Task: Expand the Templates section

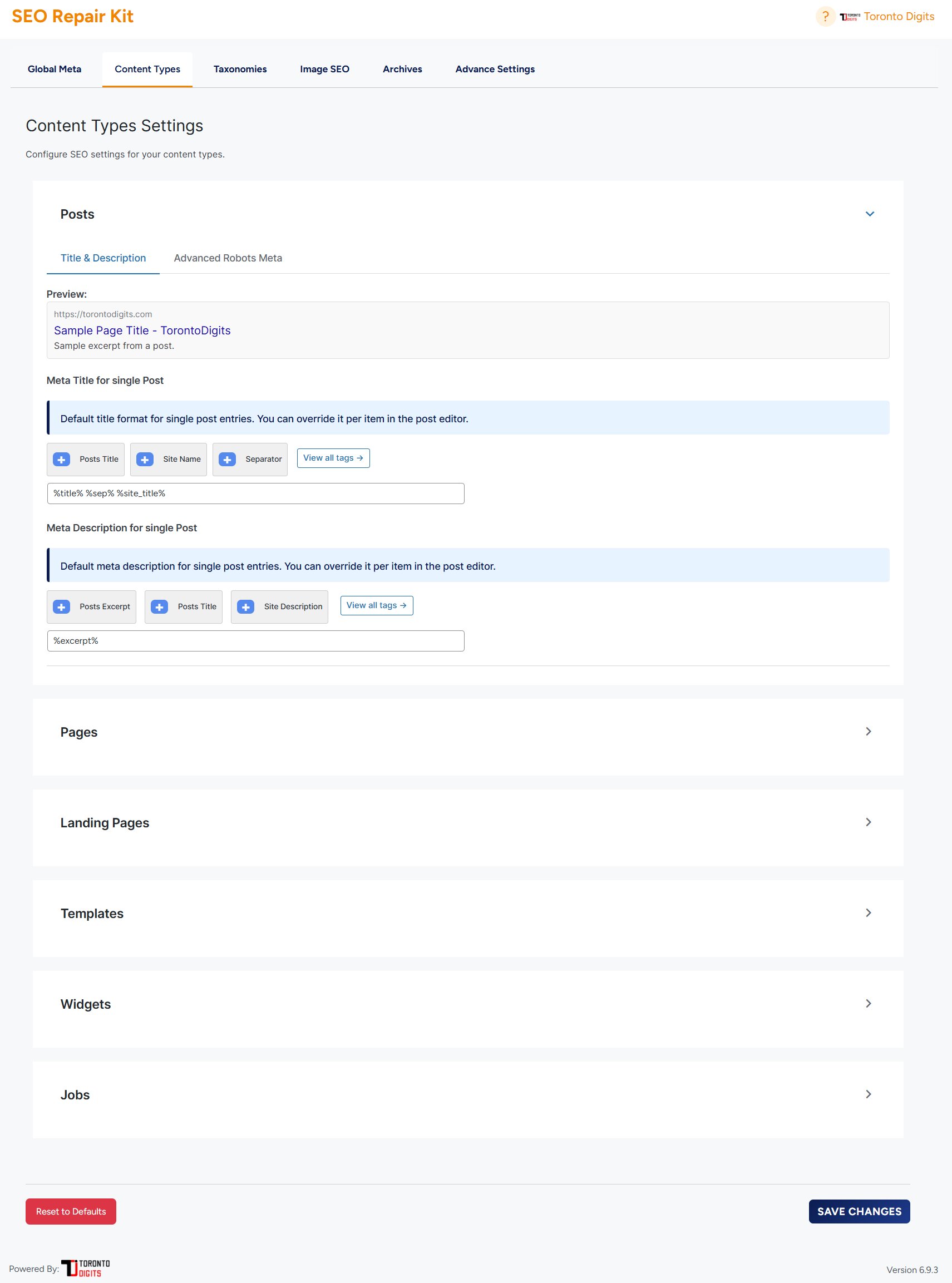Action: click(x=869, y=912)
